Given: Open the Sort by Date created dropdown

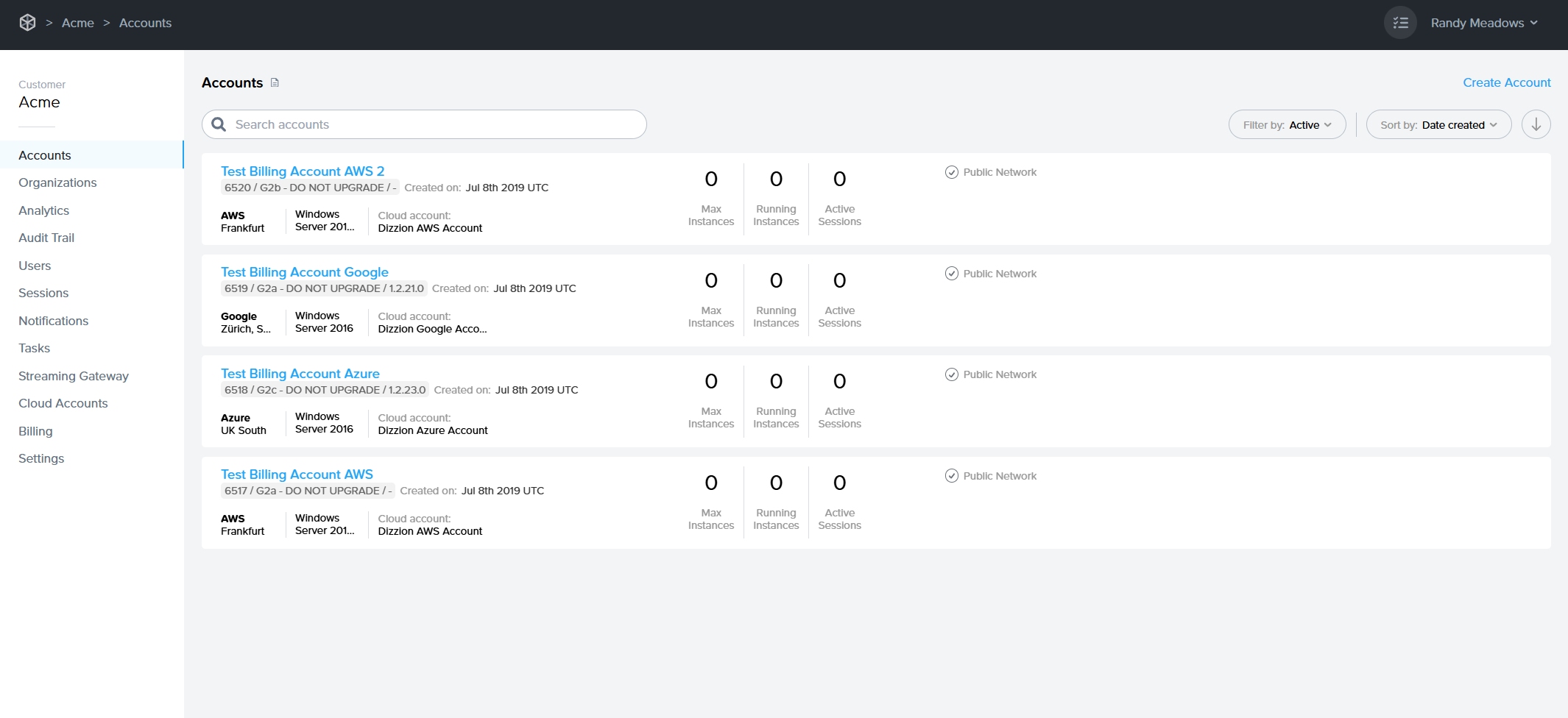Looking at the screenshot, I should pyautogui.click(x=1438, y=124).
